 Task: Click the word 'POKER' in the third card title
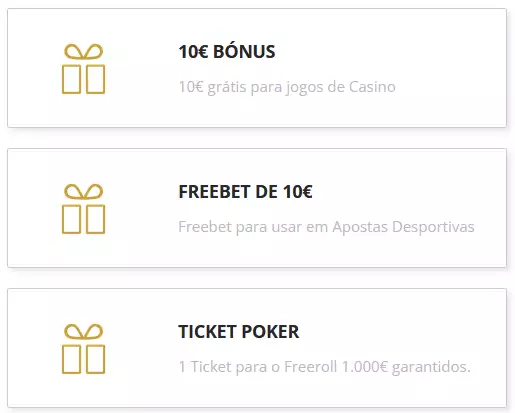coord(270,332)
